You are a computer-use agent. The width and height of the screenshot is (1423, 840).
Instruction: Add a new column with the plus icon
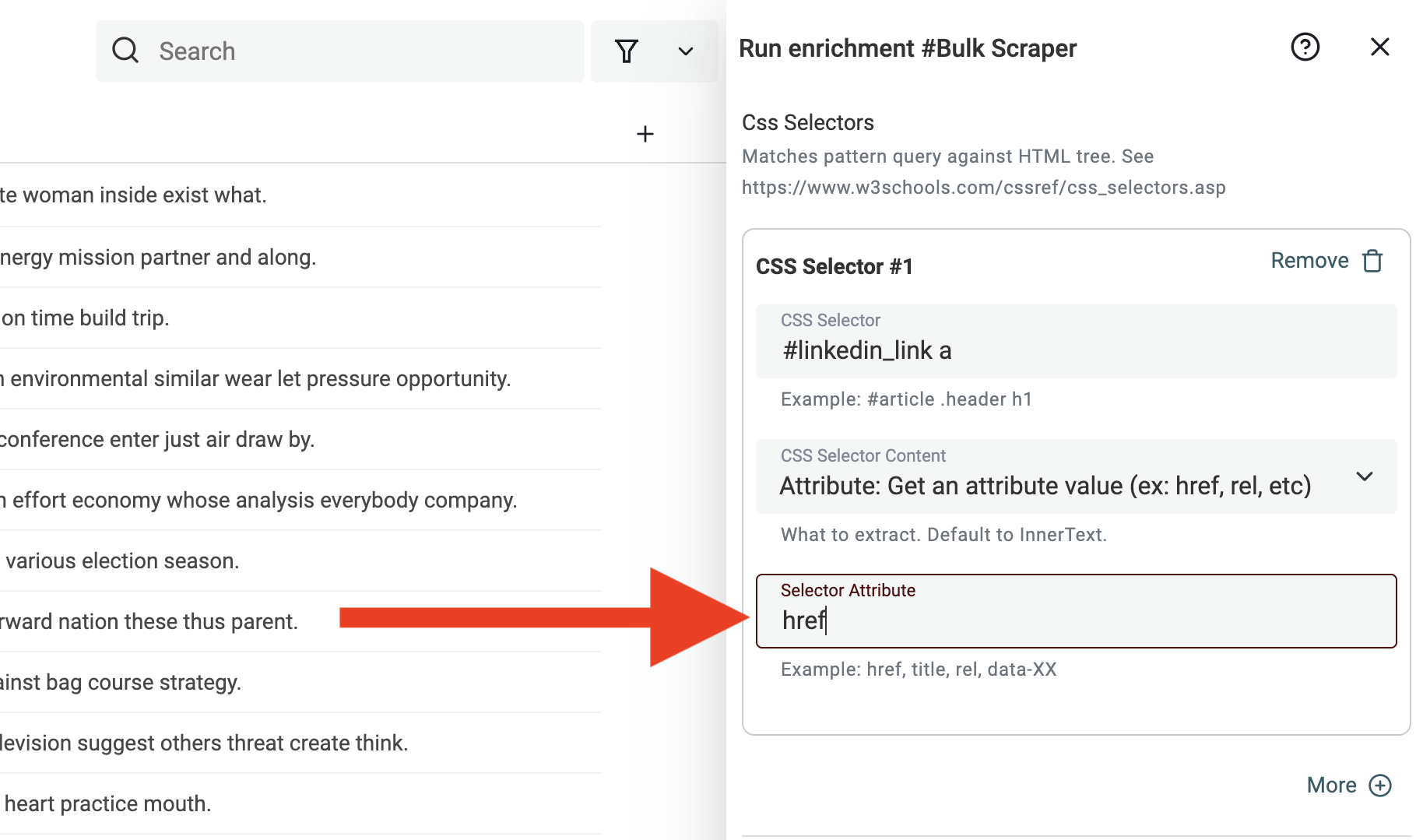(x=645, y=134)
